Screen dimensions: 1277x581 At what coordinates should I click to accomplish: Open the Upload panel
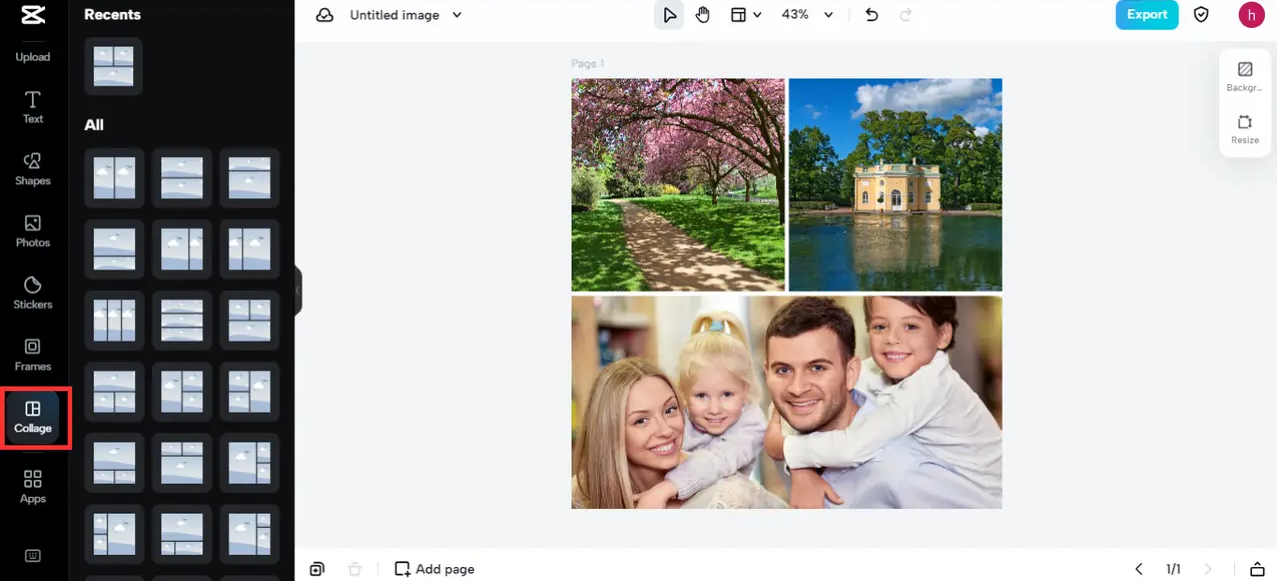[x=33, y=57]
